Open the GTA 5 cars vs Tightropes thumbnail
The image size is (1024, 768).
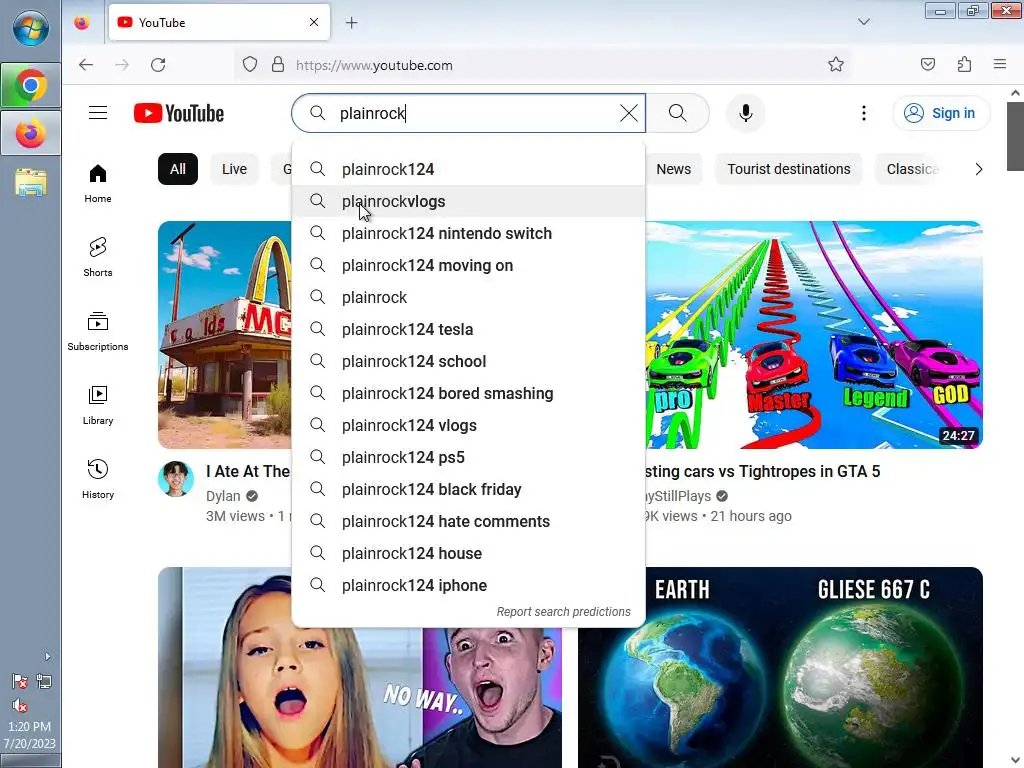[814, 335]
